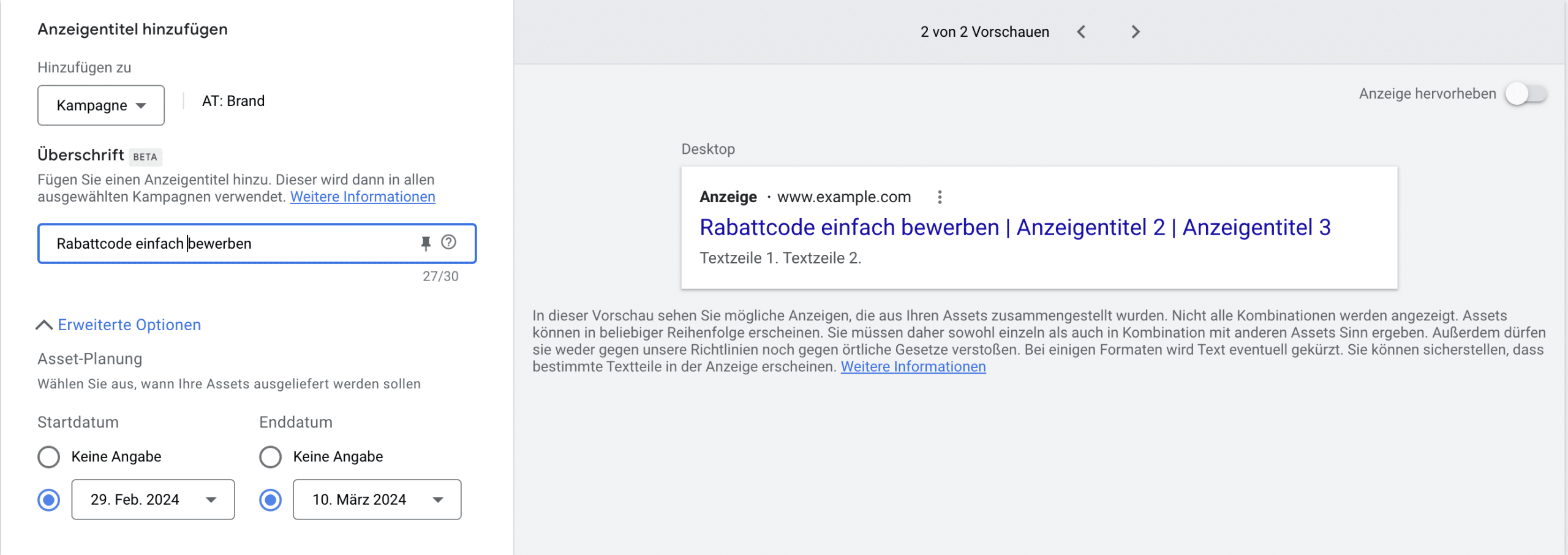Go to the next ad preview
Viewport: 1568px width, 555px height.
1135,31
